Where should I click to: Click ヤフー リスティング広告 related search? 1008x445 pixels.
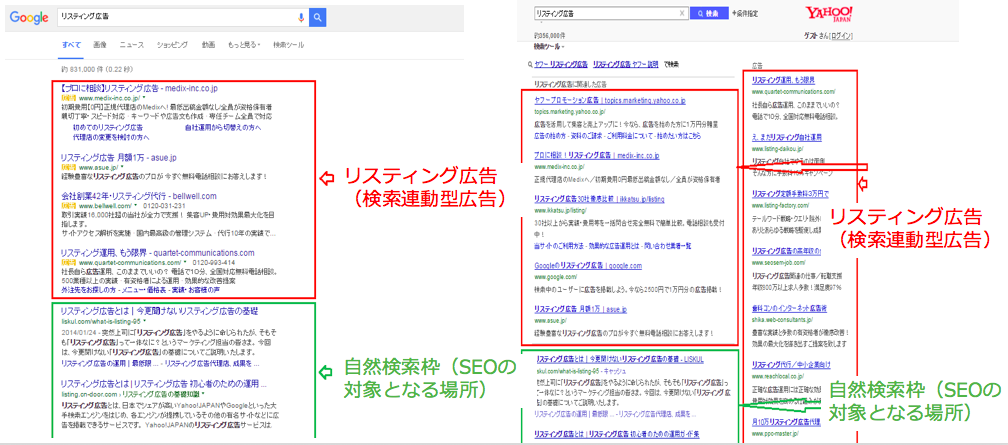561,64
